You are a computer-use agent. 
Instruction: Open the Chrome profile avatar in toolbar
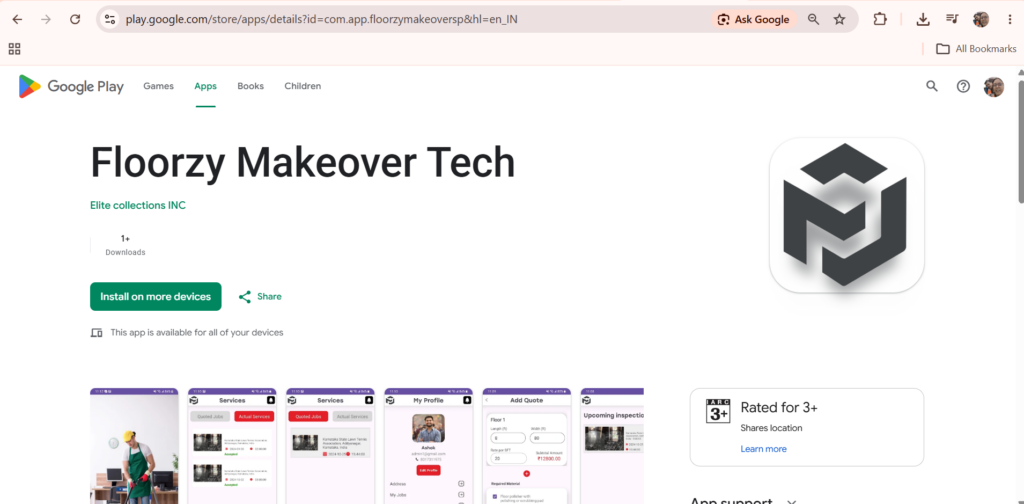click(x=981, y=20)
